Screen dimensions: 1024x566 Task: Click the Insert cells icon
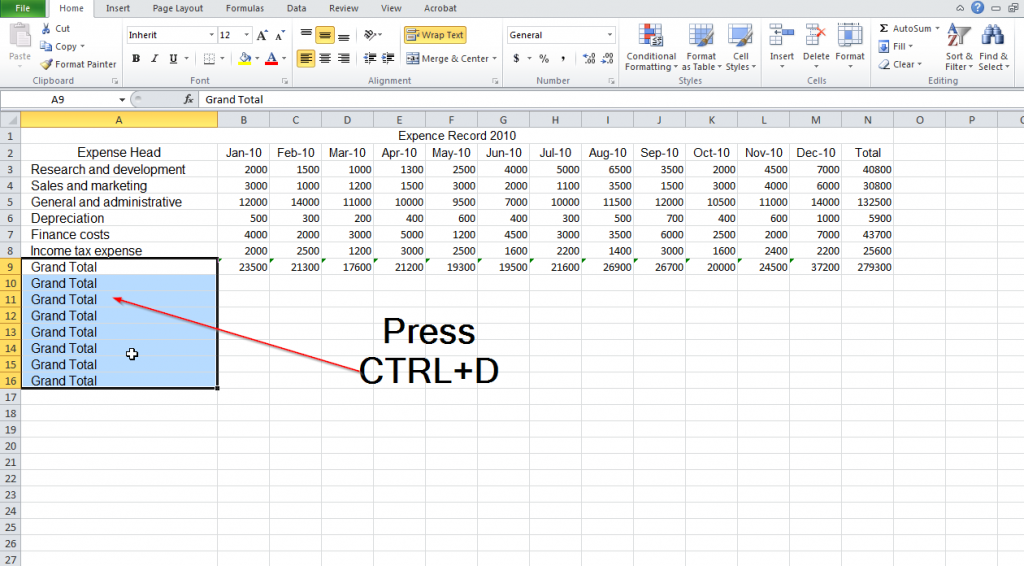point(781,37)
